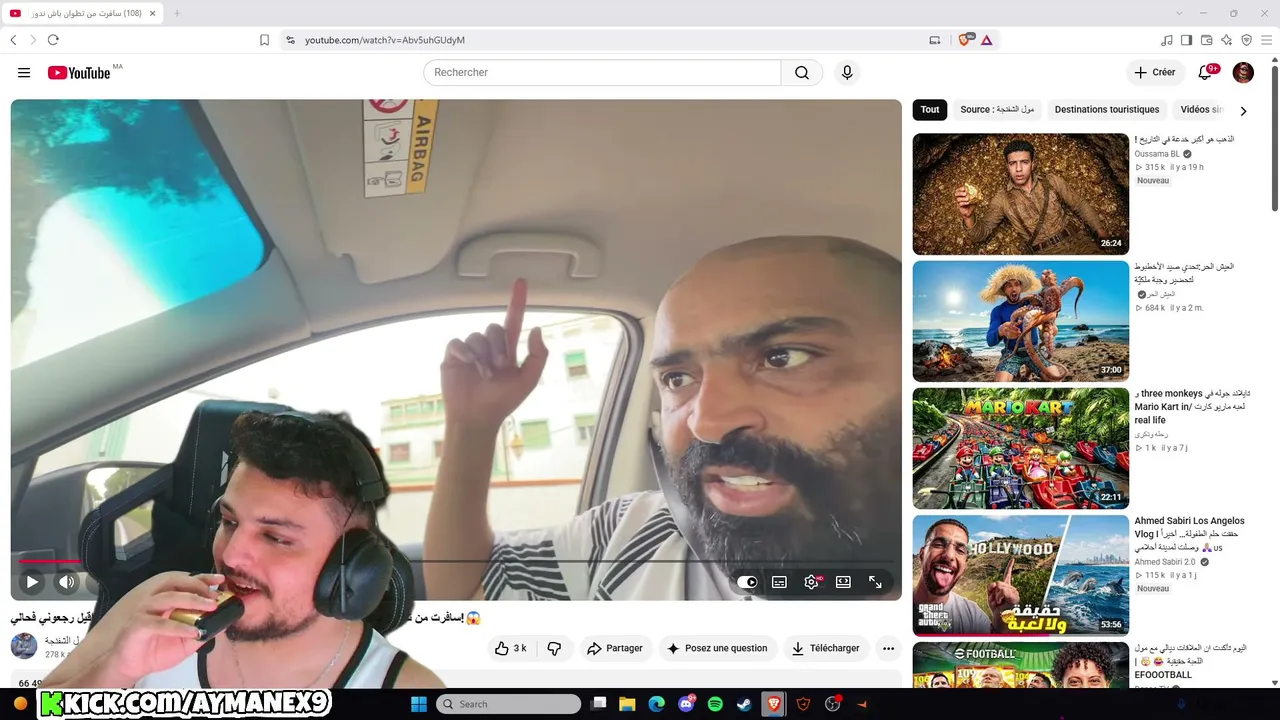Open the tab search dropdown arrow
The height and width of the screenshot is (720, 1280).
click(1179, 13)
